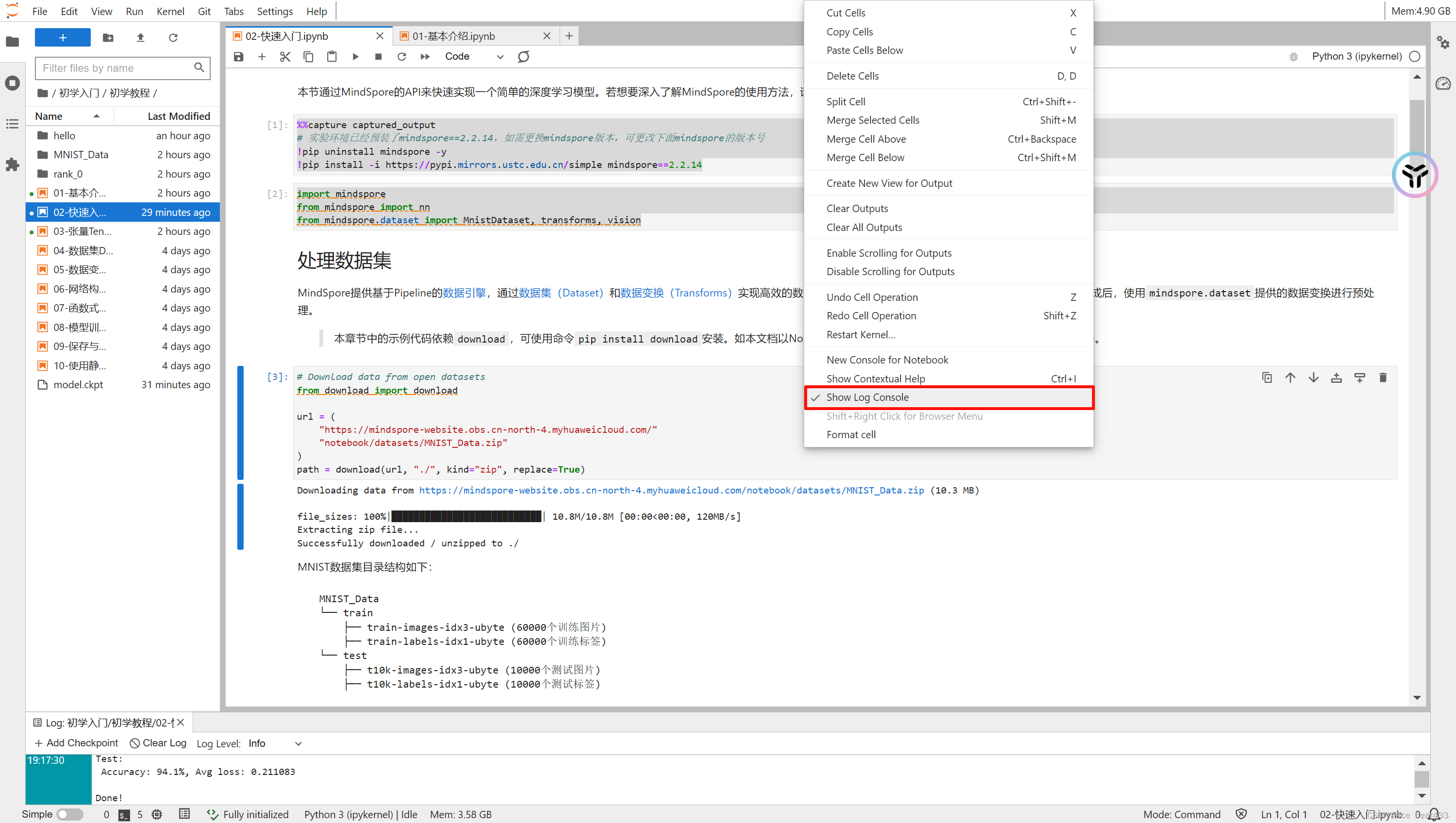Open notifications bell in status bar
The height and width of the screenshot is (823, 1456).
coord(1435,815)
